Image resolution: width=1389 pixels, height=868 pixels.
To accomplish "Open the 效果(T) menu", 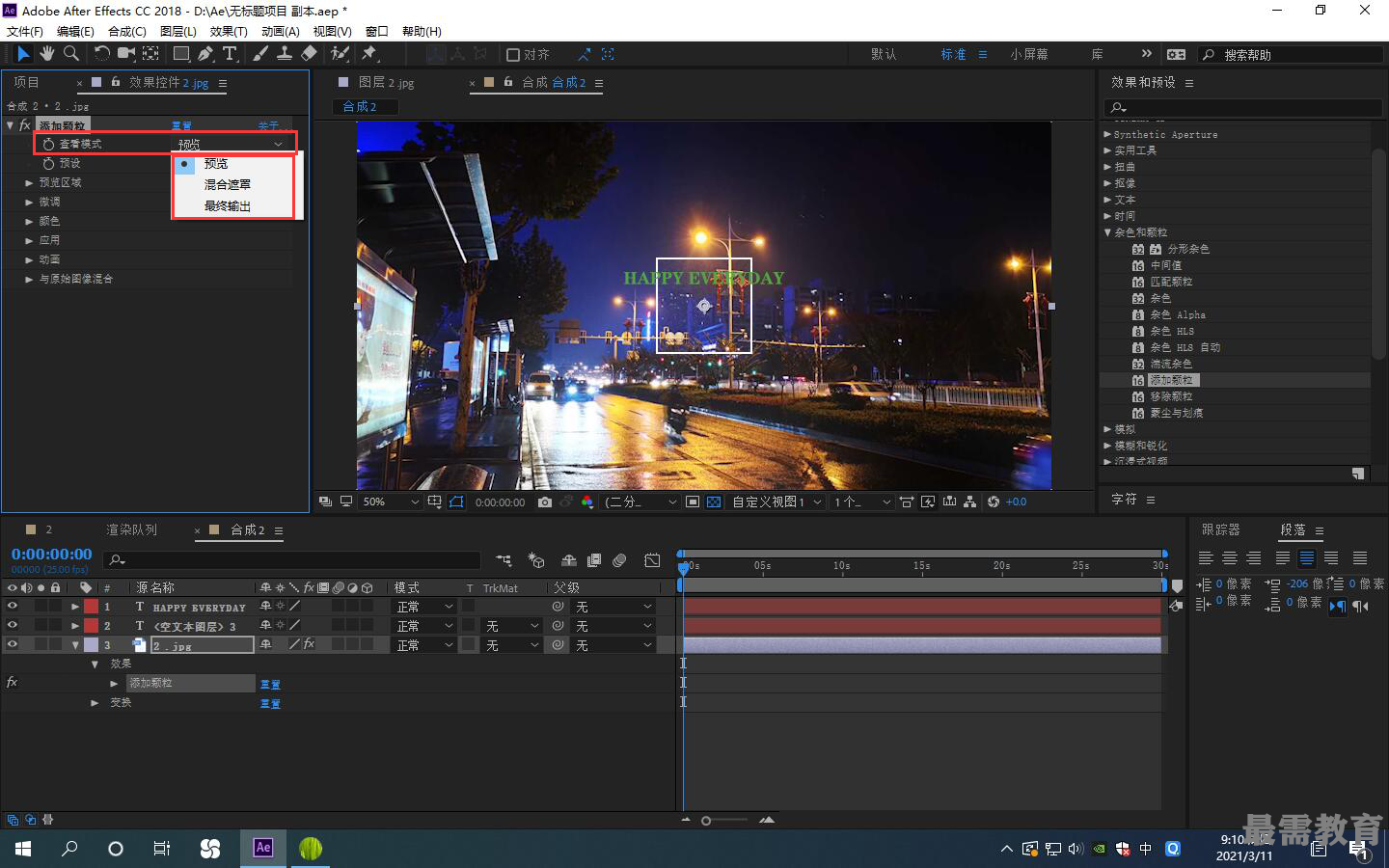I will point(229,31).
